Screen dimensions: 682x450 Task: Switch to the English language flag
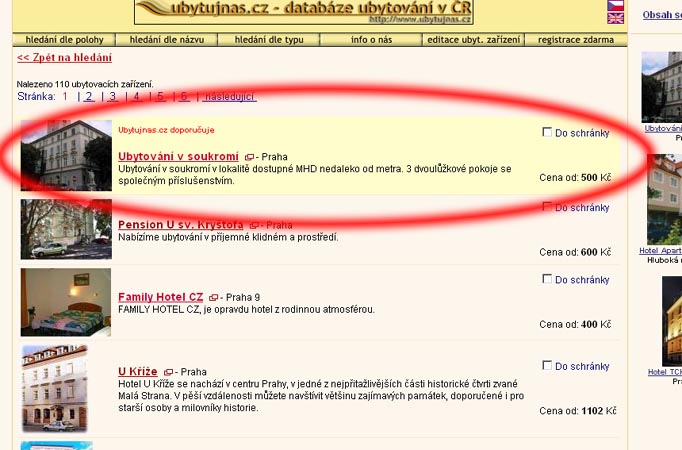(616, 18)
